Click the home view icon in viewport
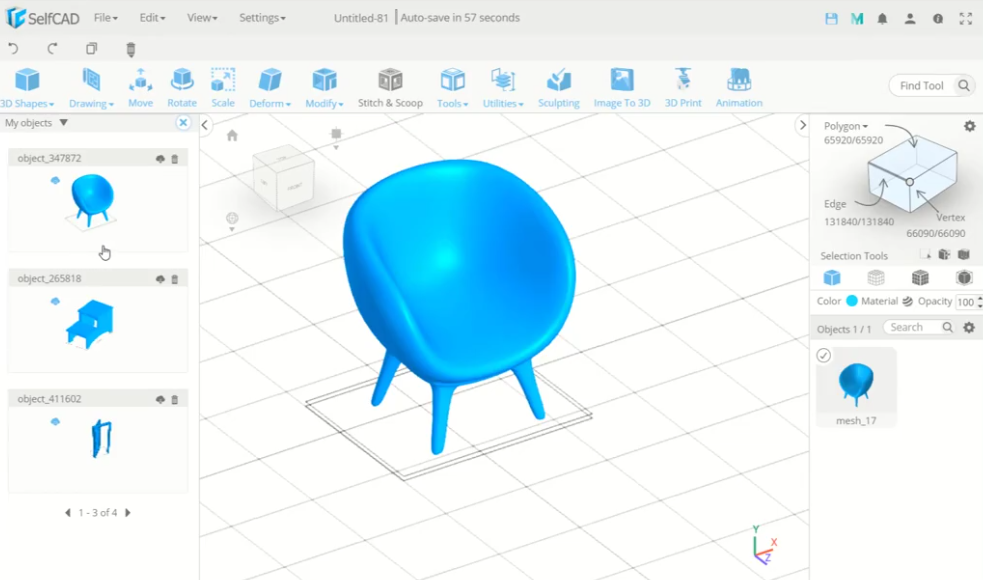 [x=232, y=135]
